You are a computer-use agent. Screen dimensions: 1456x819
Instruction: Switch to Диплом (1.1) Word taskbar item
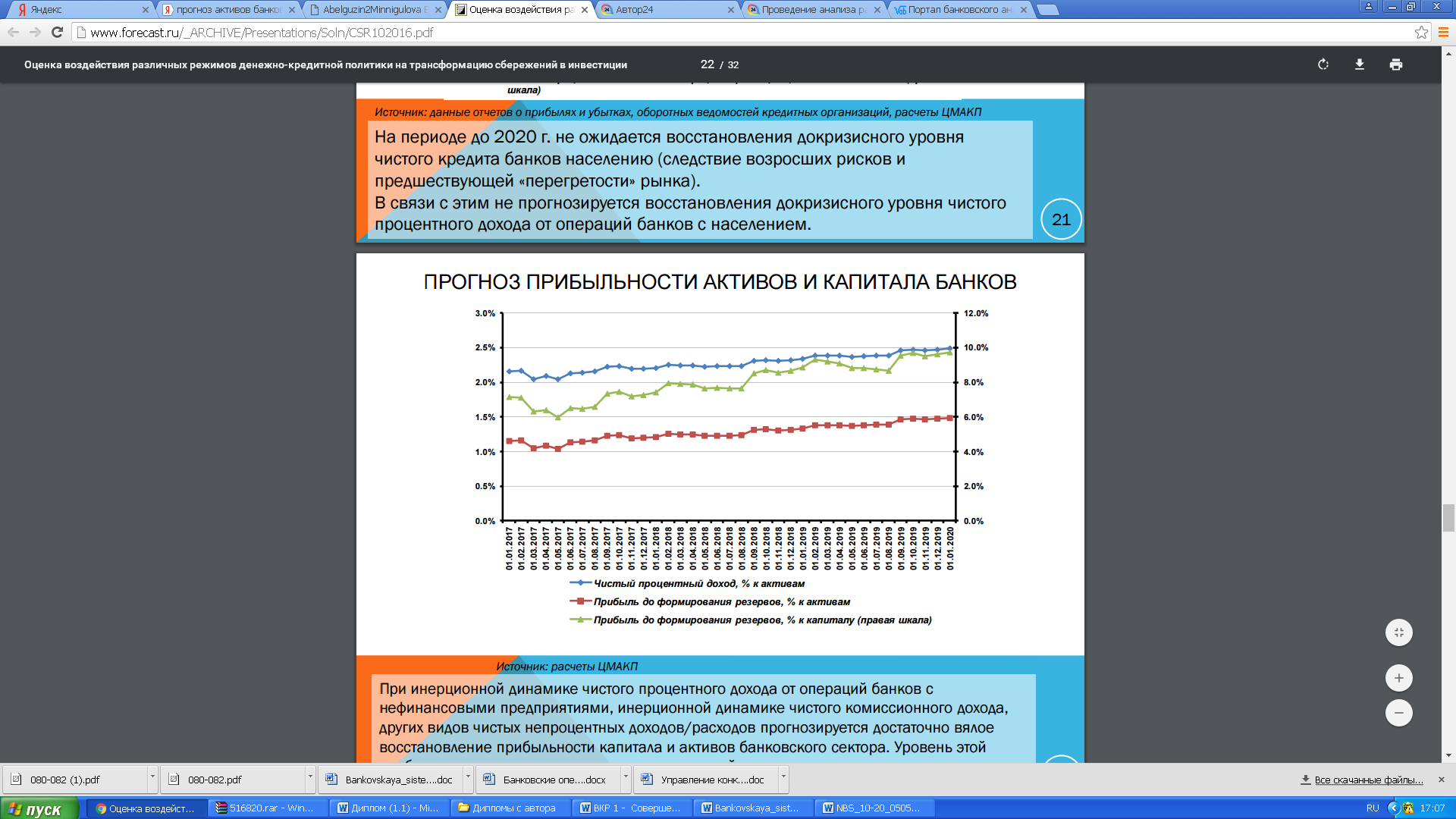pyautogui.click(x=390, y=808)
